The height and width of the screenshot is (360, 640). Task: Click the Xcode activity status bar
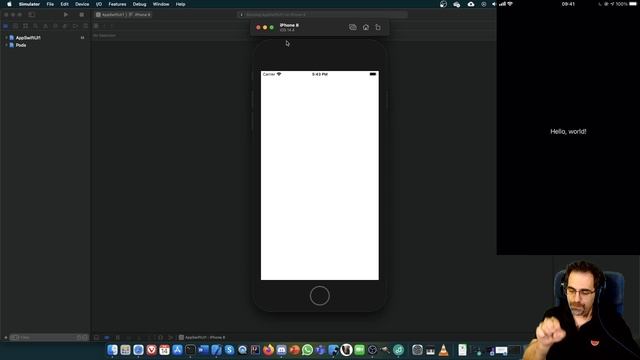click(322, 15)
